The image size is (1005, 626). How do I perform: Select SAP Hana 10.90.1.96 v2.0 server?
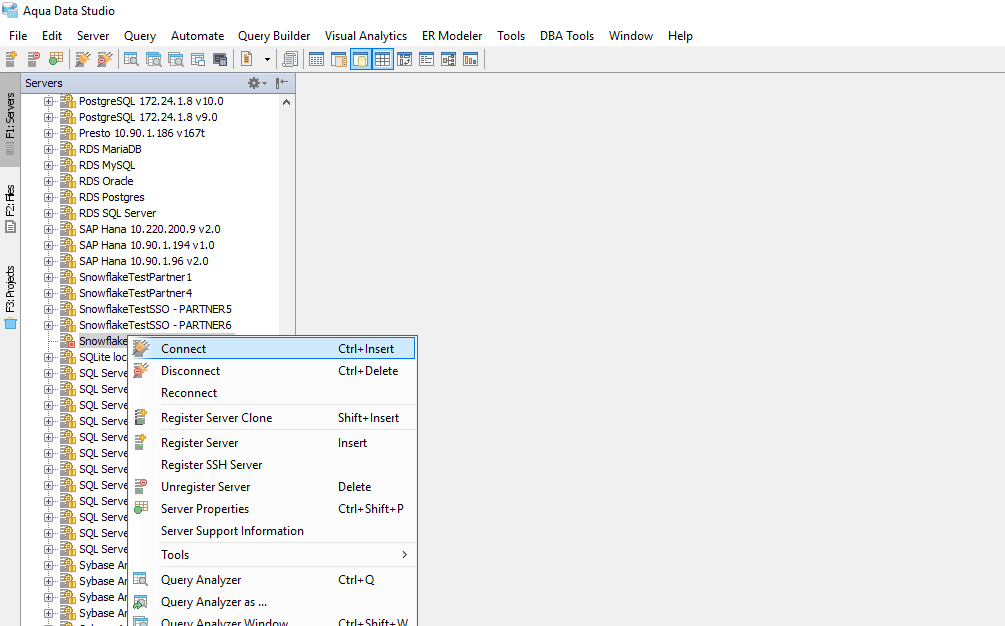coord(144,261)
